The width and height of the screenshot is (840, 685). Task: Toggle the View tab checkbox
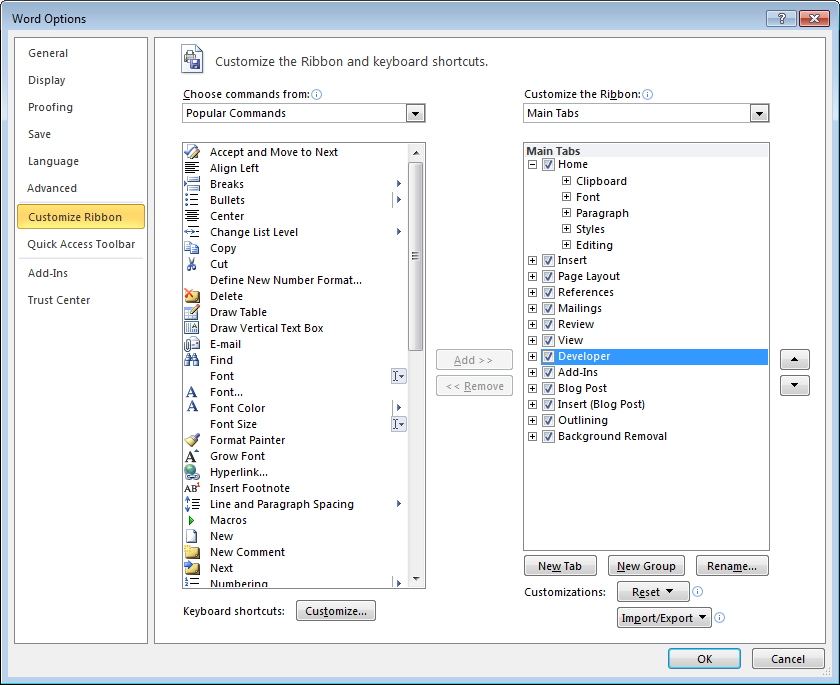(548, 341)
